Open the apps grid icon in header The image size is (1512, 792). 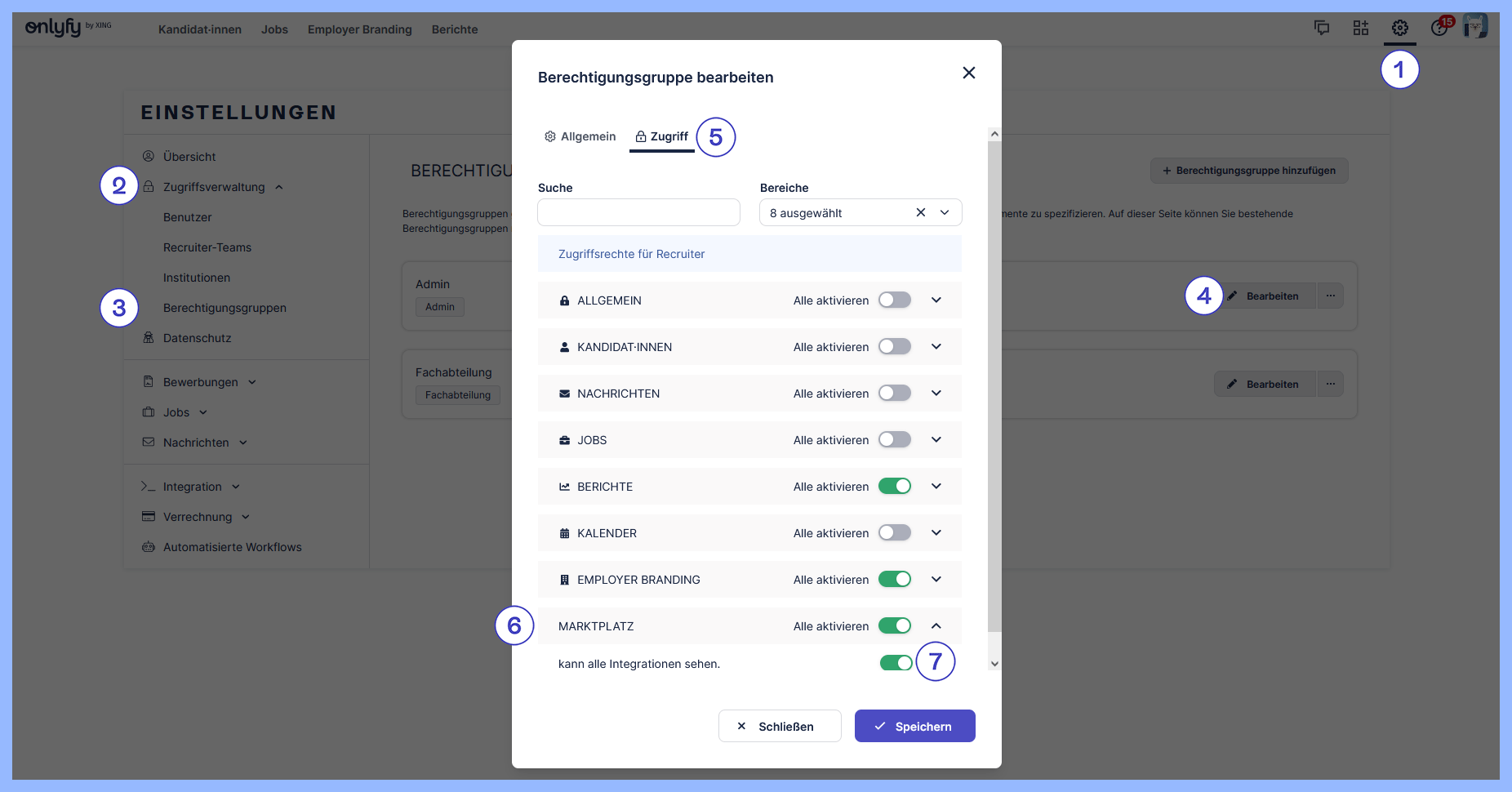[x=1360, y=29]
